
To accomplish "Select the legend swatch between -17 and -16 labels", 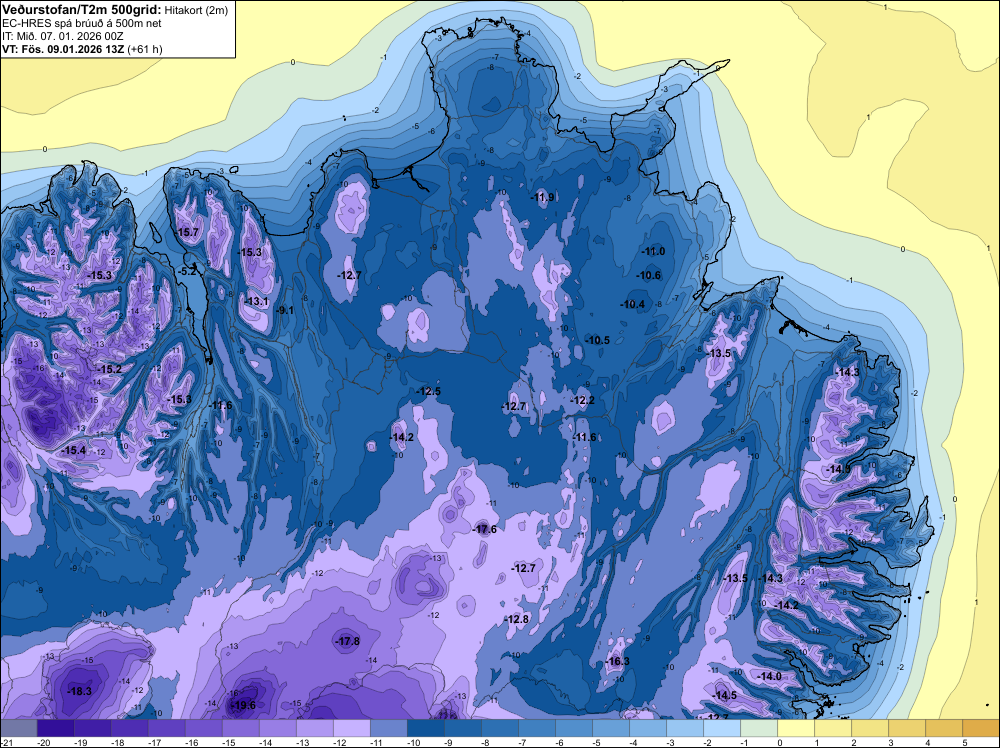I will [x=166, y=728].
